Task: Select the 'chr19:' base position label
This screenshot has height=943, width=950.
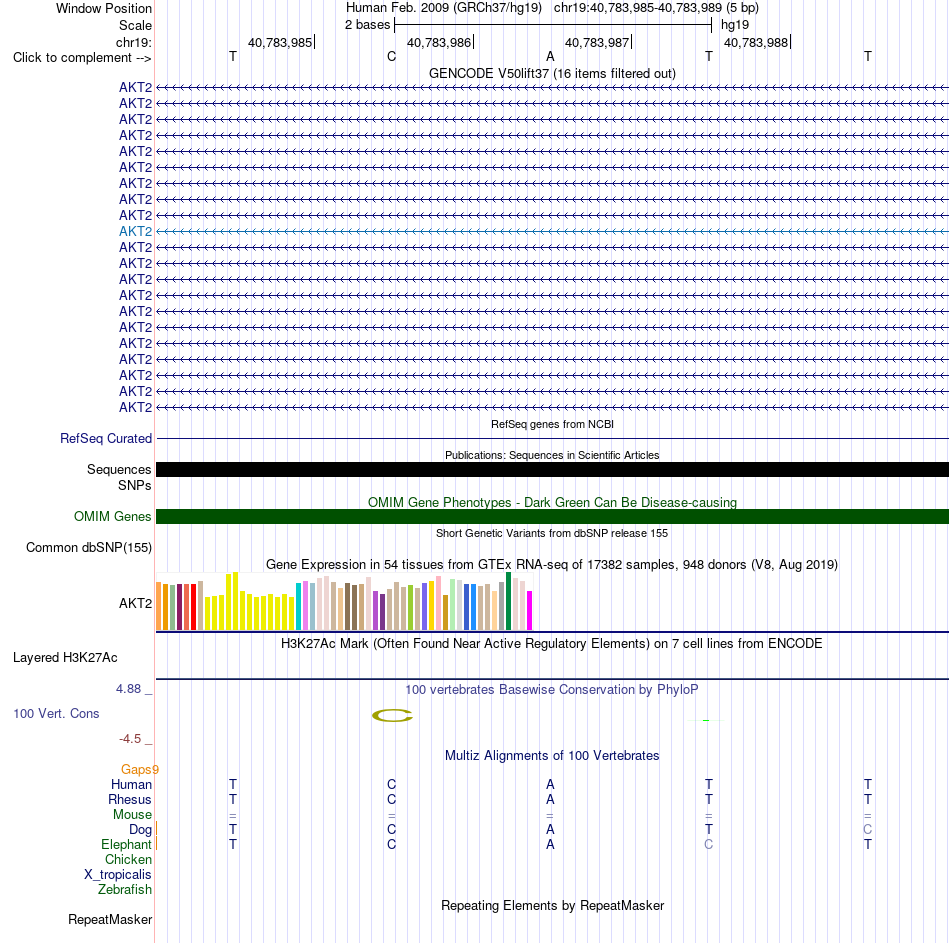Action: tap(133, 42)
